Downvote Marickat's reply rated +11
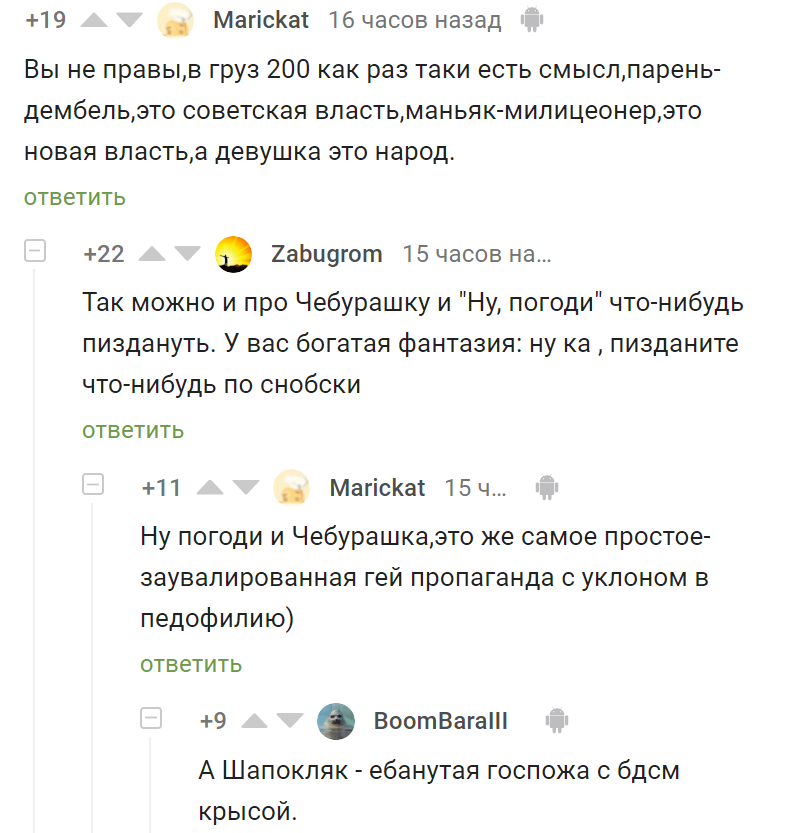 (247, 488)
